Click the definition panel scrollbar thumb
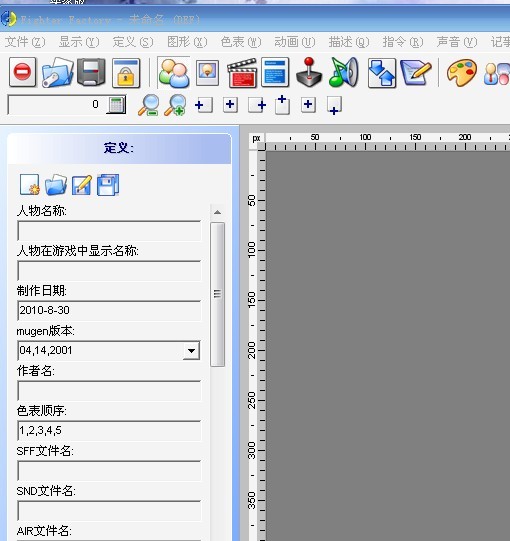 [217, 294]
